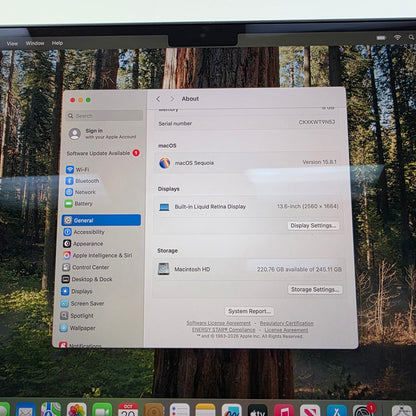The height and width of the screenshot is (416, 416).
Task: Open Reminders from the Dock
Action: click(180, 410)
